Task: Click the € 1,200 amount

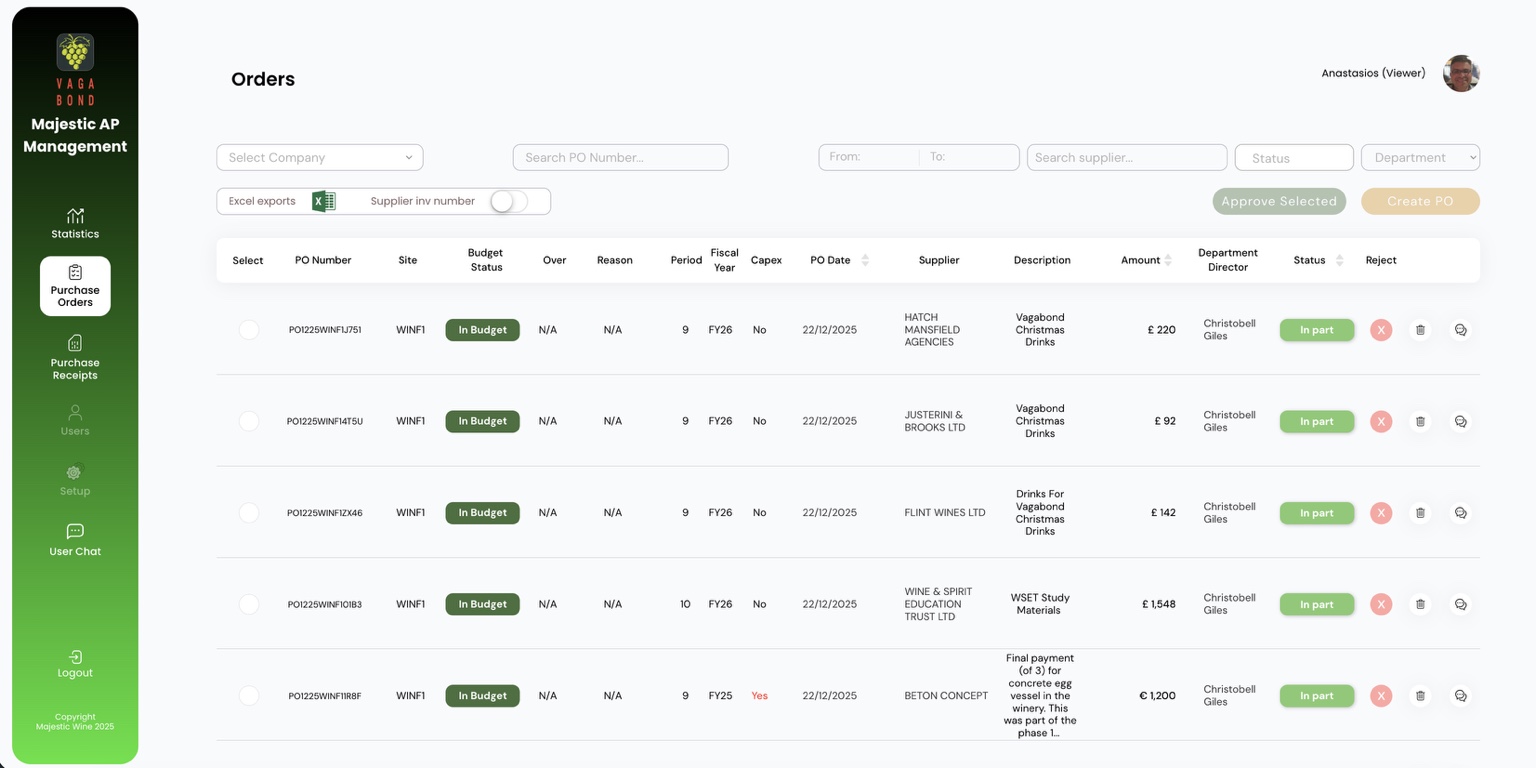Action: coord(1158,696)
